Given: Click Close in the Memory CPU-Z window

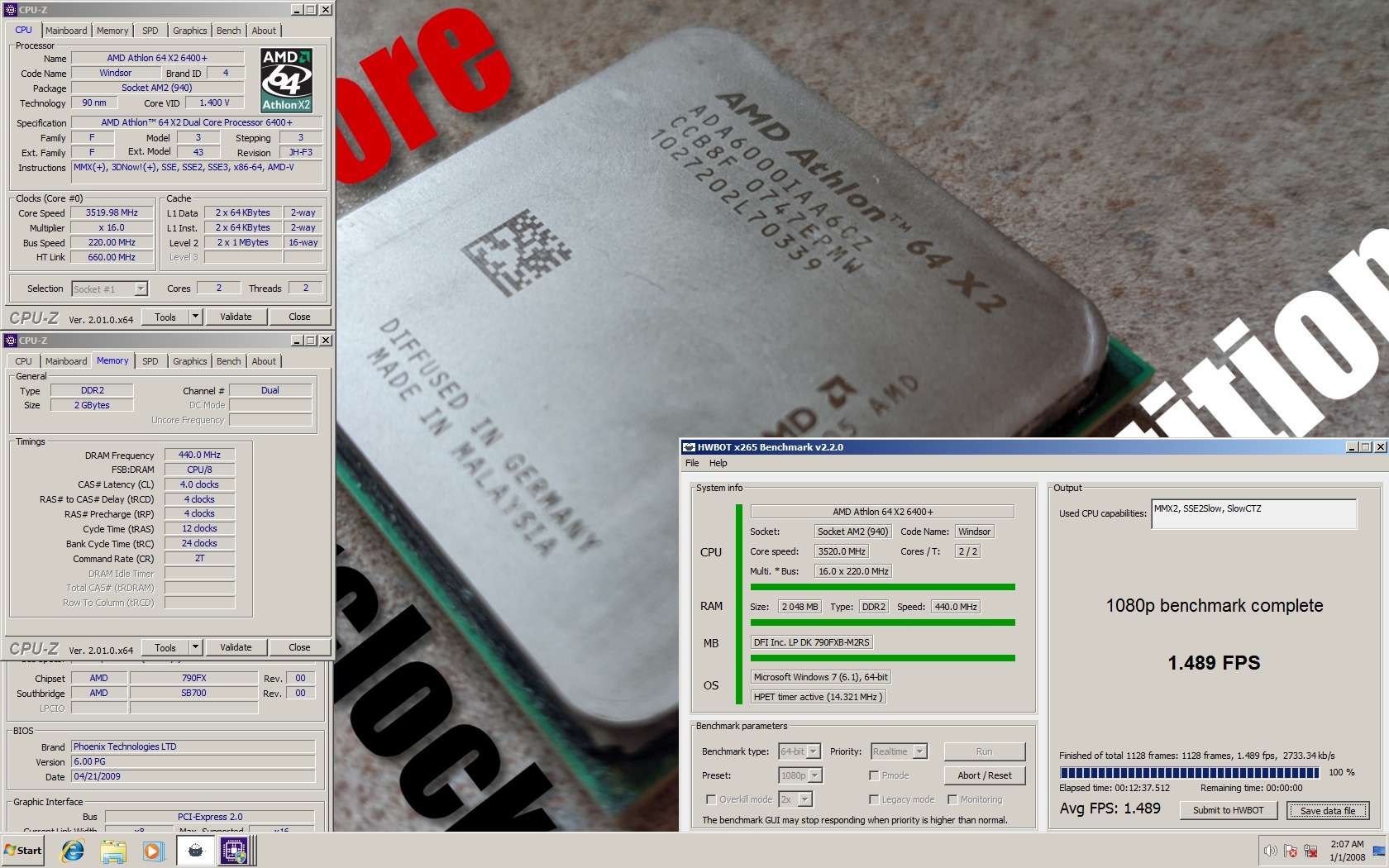Looking at the screenshot, I should coord(299,647).
